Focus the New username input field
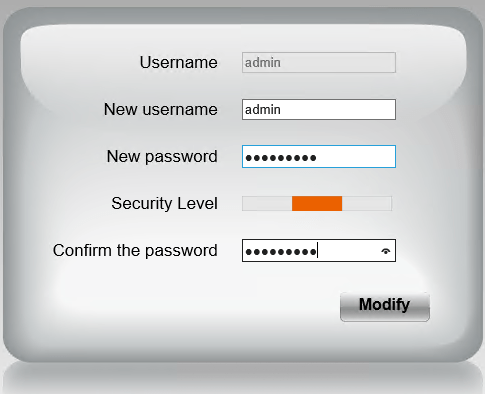485x394 pixels. (319, 109)
